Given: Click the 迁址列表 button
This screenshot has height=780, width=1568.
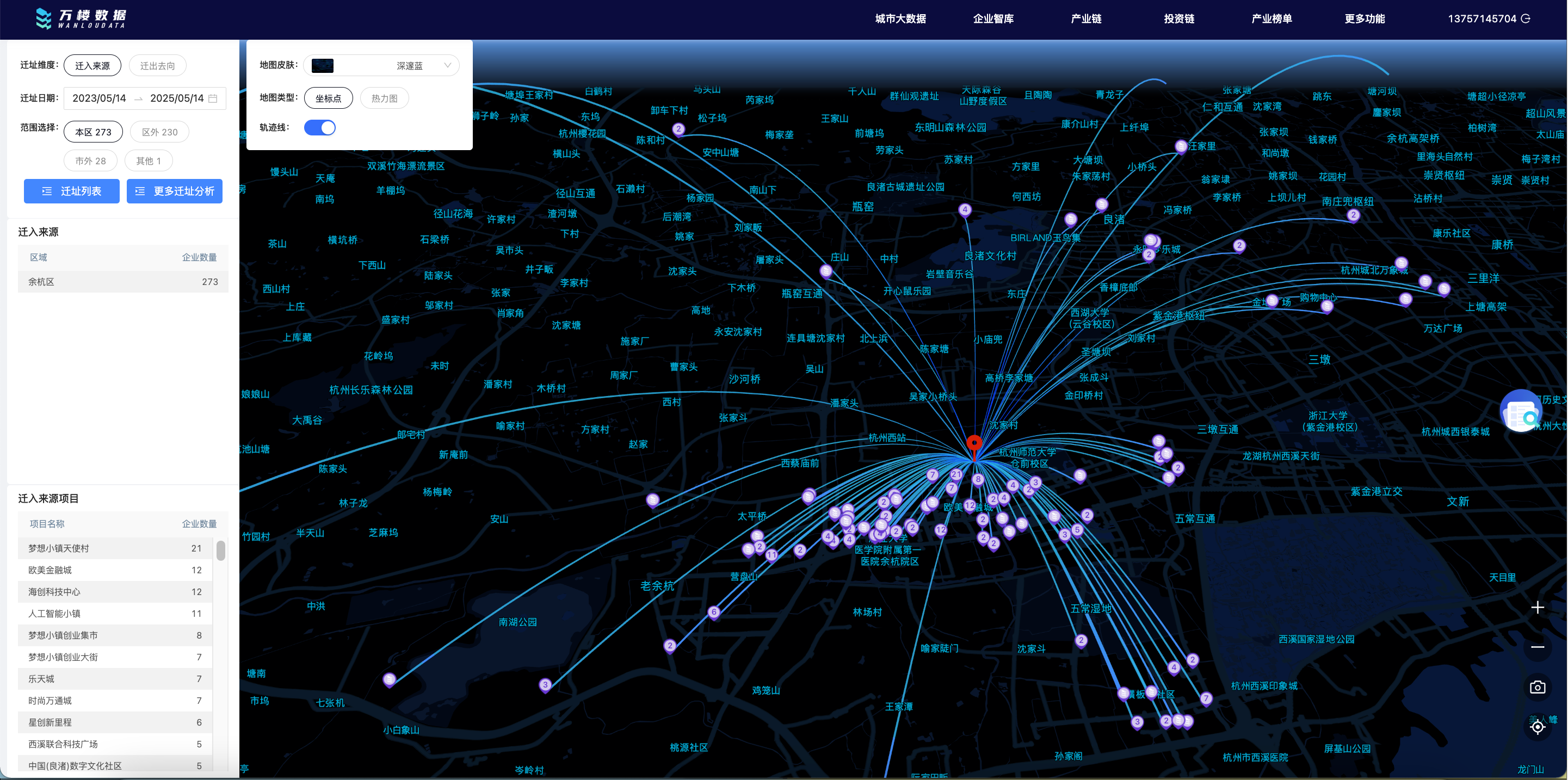Looking at the screenshot, I should 72,191.
